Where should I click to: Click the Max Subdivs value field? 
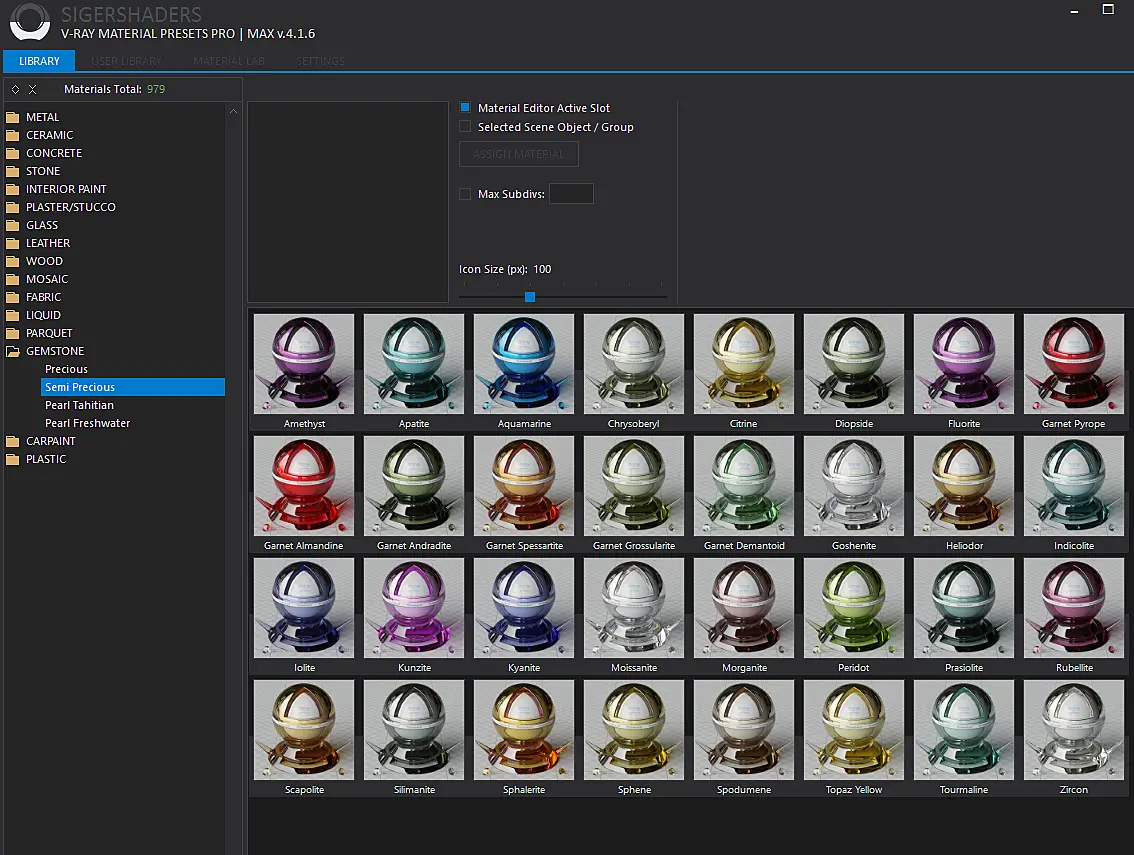pos(571,194)
